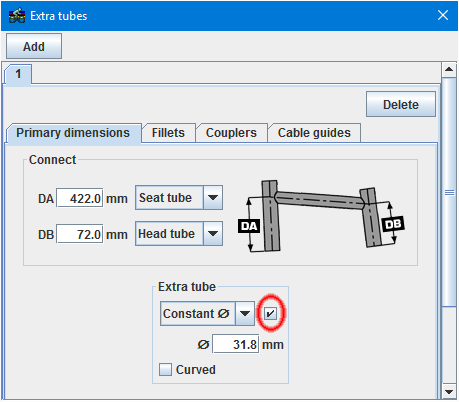The width and height of the screenshot is (459, 402).
Task: Click the Add button
Action: pyautogui.click(x=34, y=46)
